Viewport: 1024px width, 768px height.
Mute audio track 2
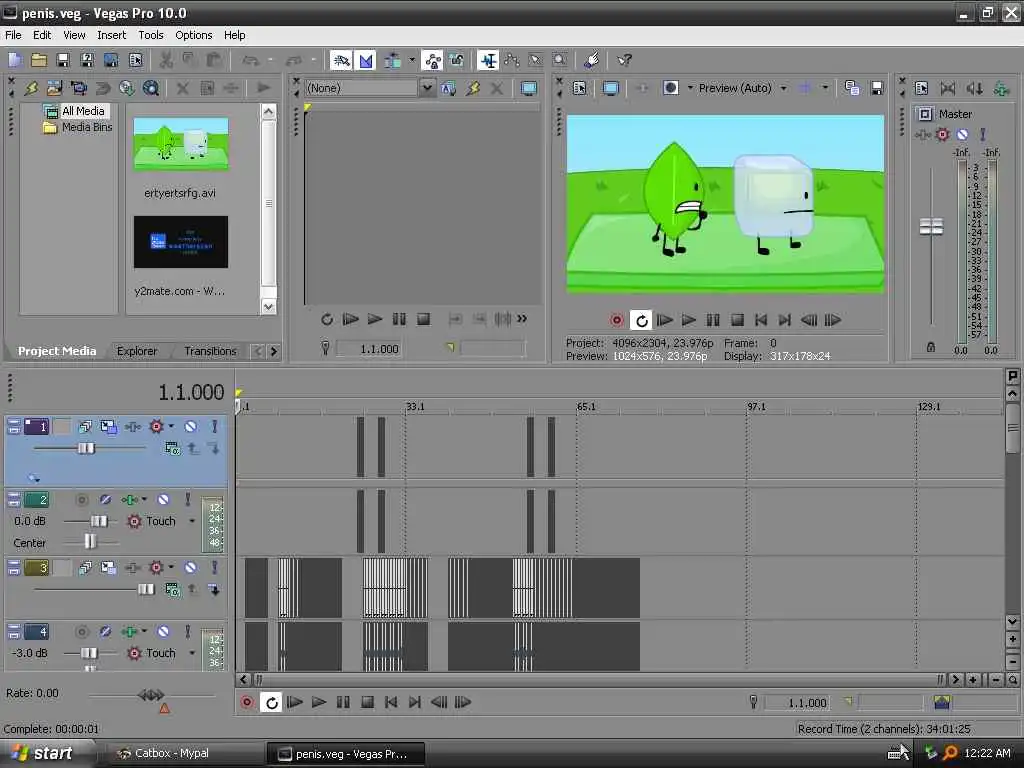click(x=163, y=500)
